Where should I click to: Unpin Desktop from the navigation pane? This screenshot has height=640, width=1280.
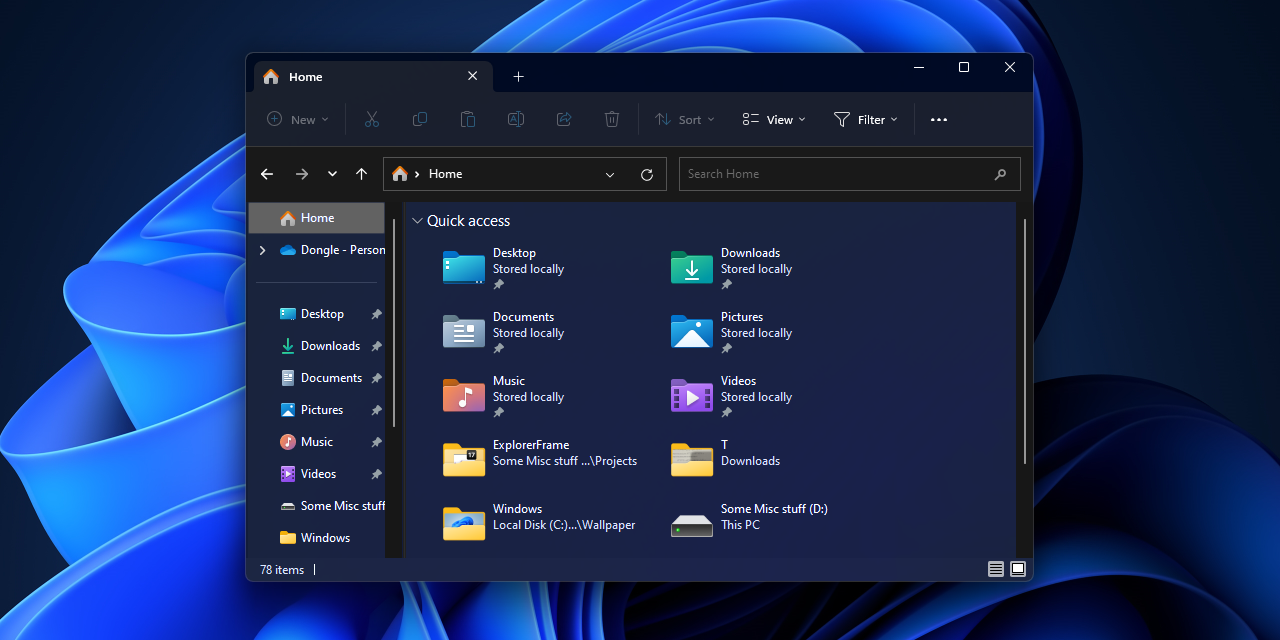(x=376, y=314)
